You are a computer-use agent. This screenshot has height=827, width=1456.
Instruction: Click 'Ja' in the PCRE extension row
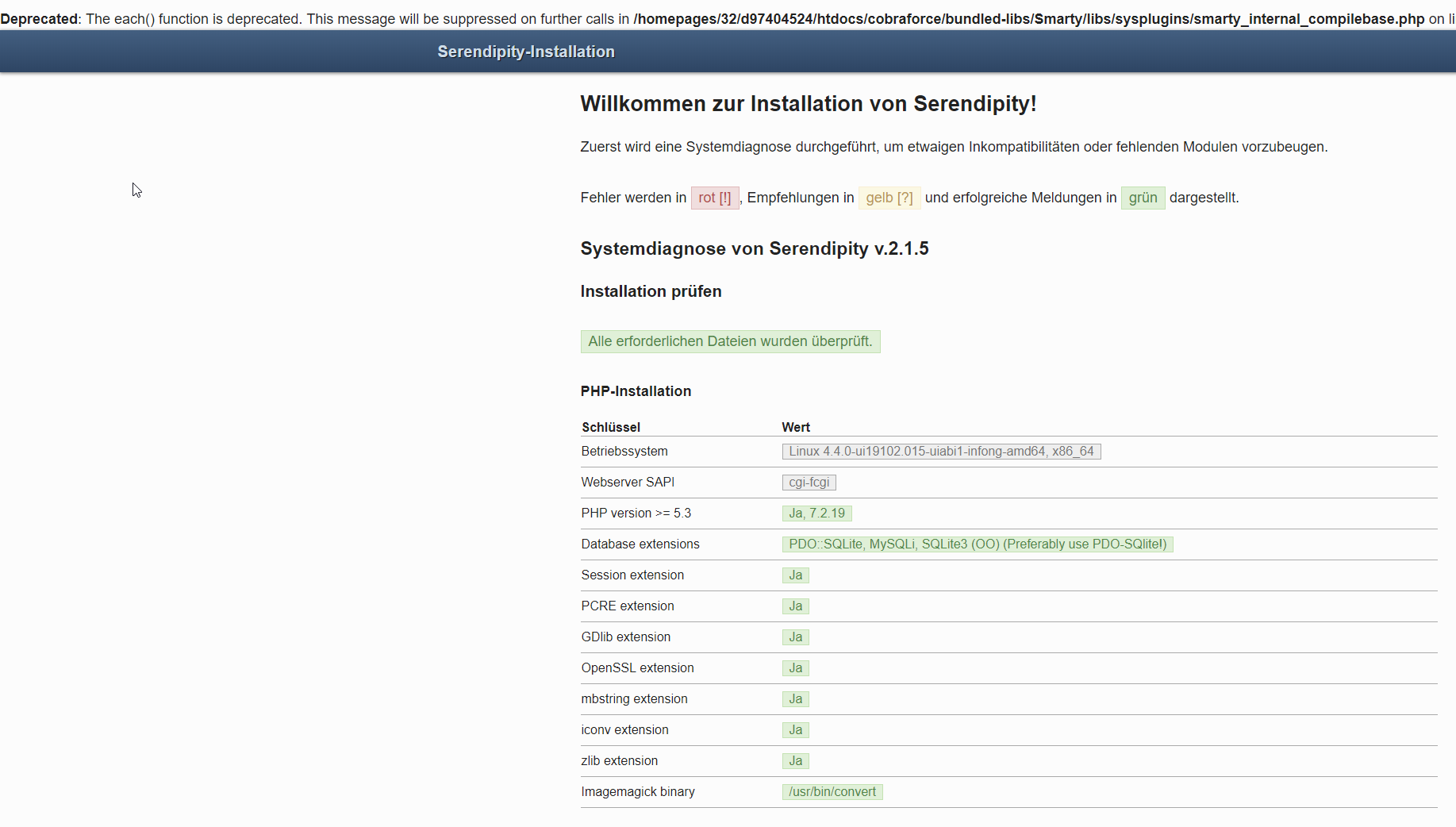pyautogui.click(x=795, y=606)
